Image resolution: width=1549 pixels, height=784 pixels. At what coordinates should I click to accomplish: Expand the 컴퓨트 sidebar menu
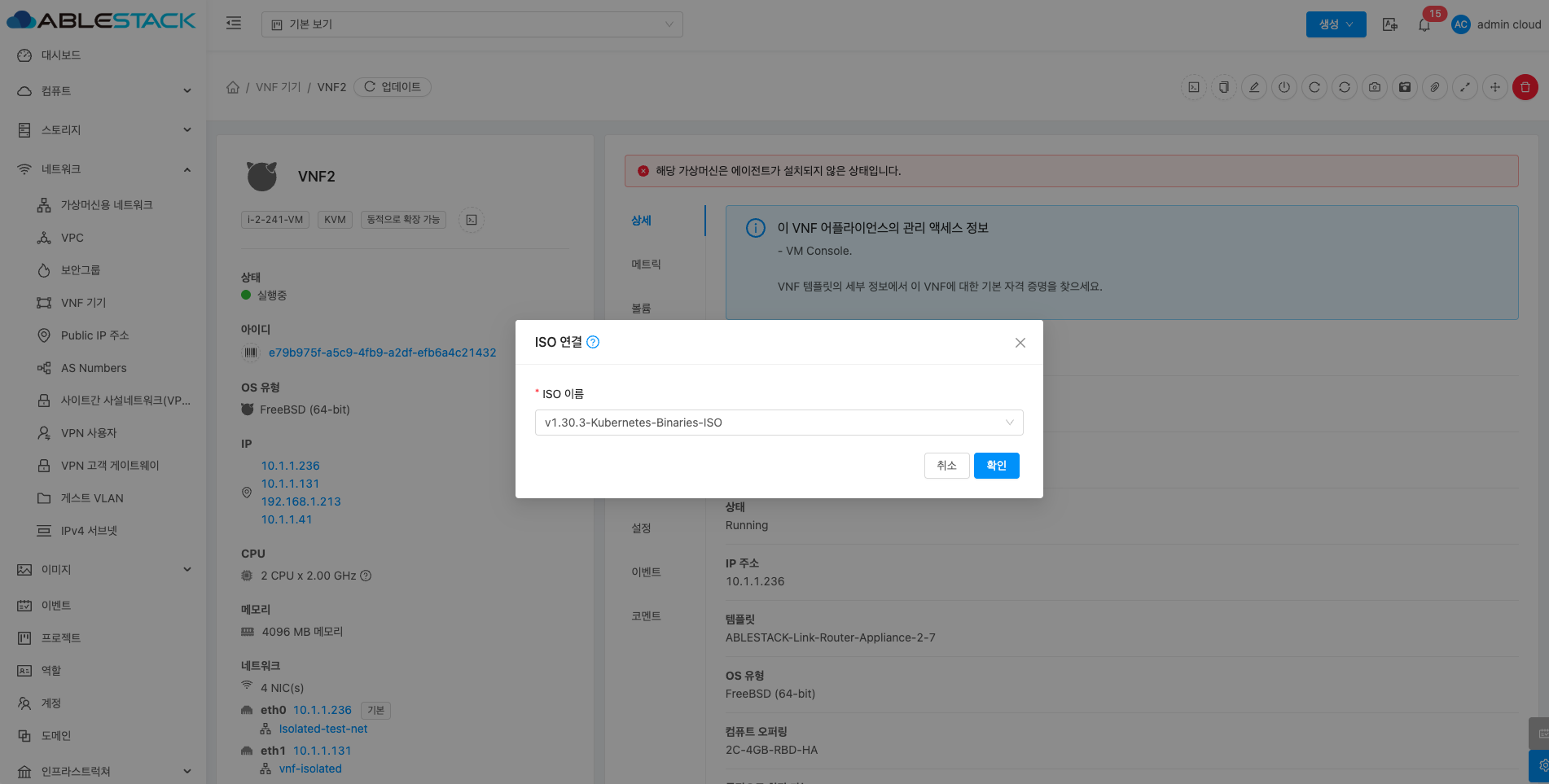point(103,91)
